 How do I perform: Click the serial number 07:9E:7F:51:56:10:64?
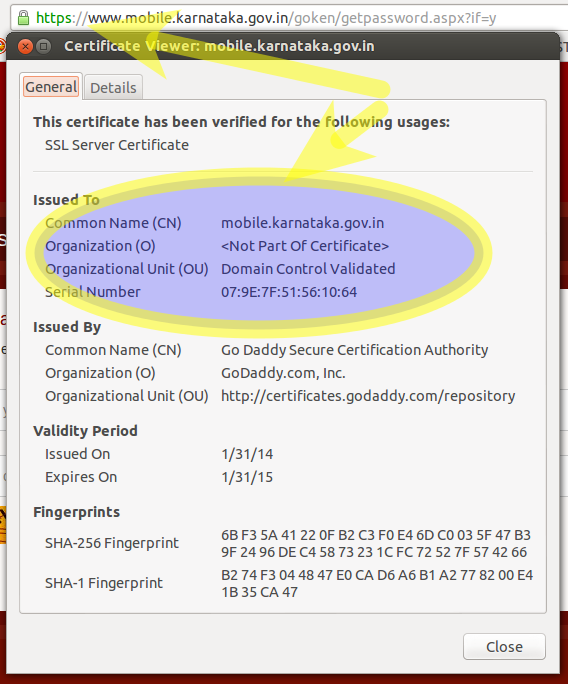[289, 292]
